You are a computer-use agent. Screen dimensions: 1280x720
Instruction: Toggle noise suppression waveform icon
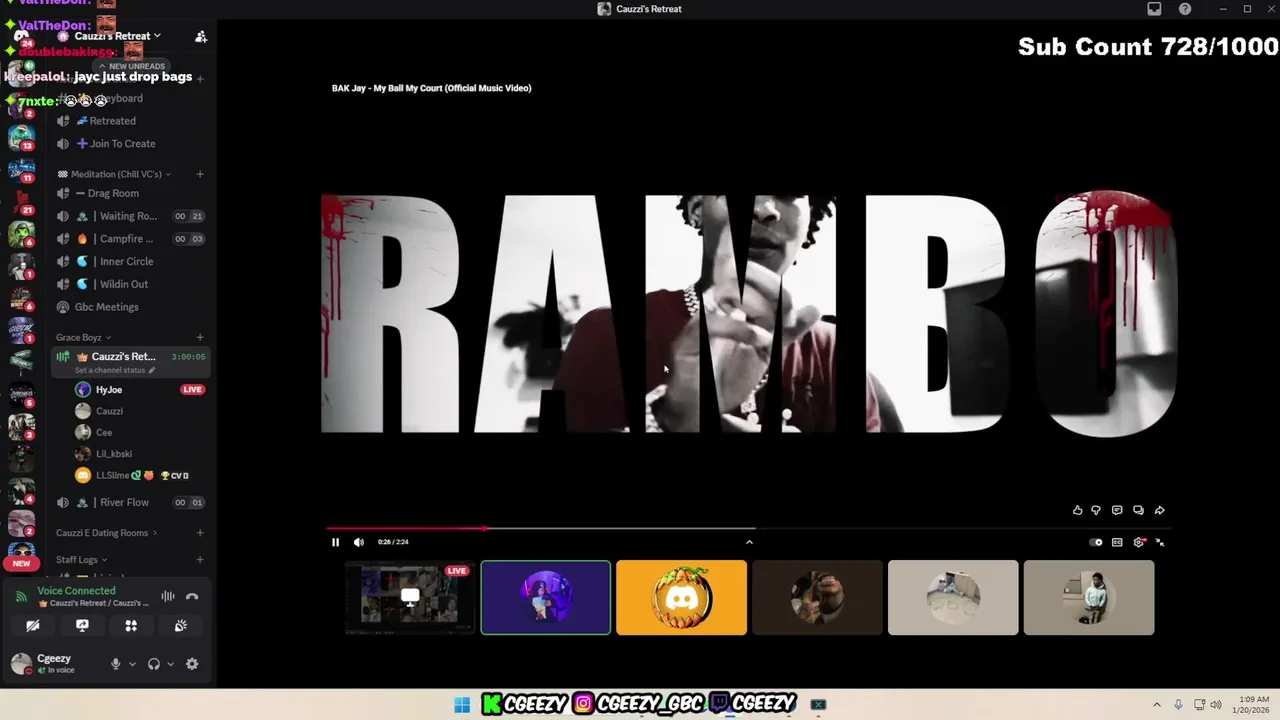[168, 597]
